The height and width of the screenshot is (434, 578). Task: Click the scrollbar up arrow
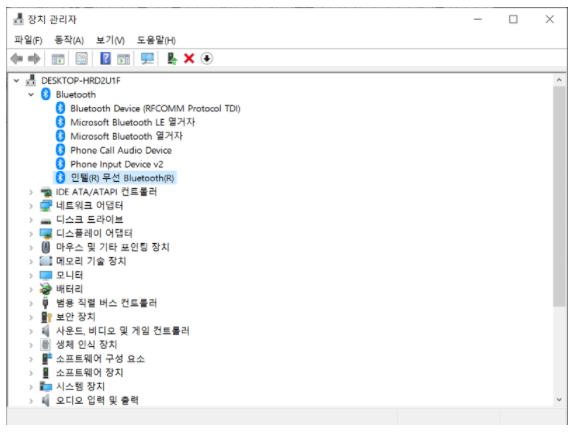(x=559, y=80)
